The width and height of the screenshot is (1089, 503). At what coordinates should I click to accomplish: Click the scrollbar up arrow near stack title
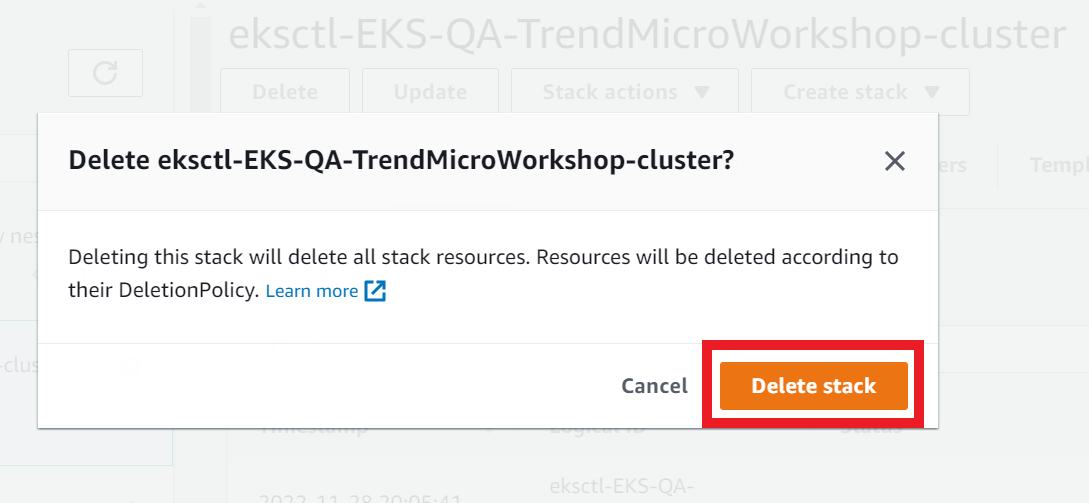point(201,7)
